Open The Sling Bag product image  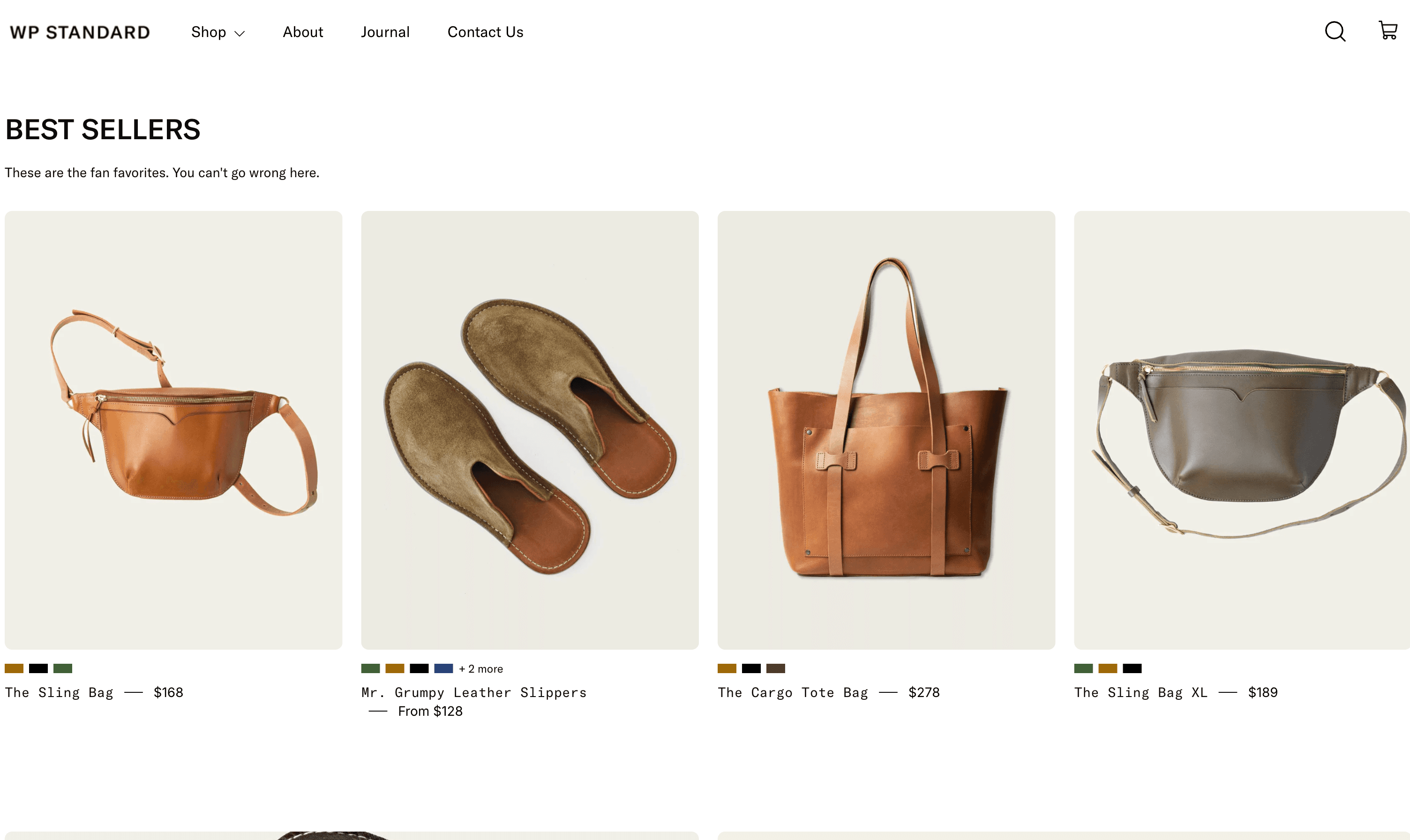click(x=173, y=430)
